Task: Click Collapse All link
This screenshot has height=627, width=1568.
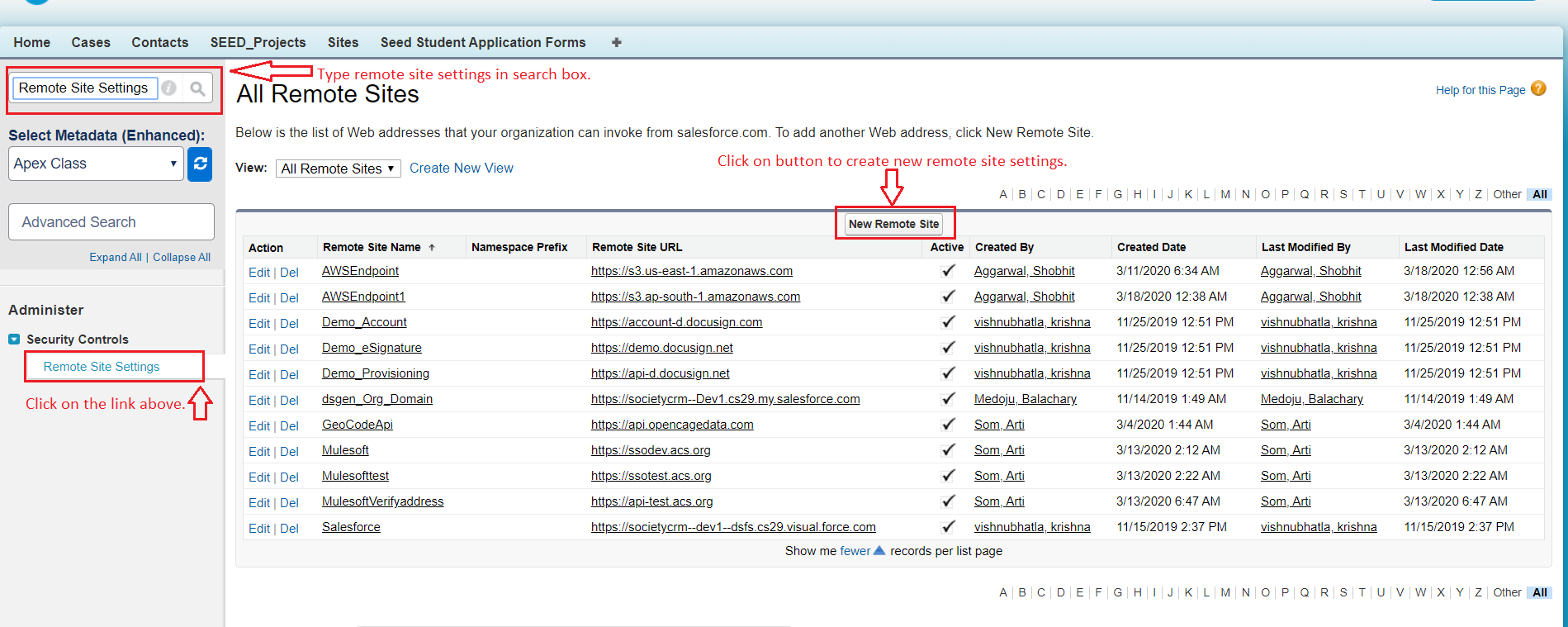Action: tap(182, 257)
